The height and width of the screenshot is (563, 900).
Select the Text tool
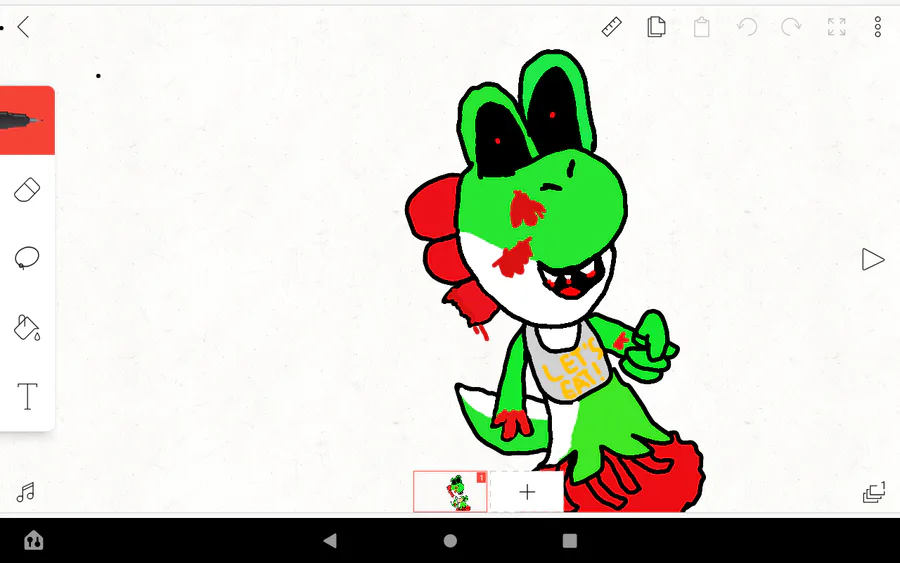pyautogui.click(x=27, y=396)
